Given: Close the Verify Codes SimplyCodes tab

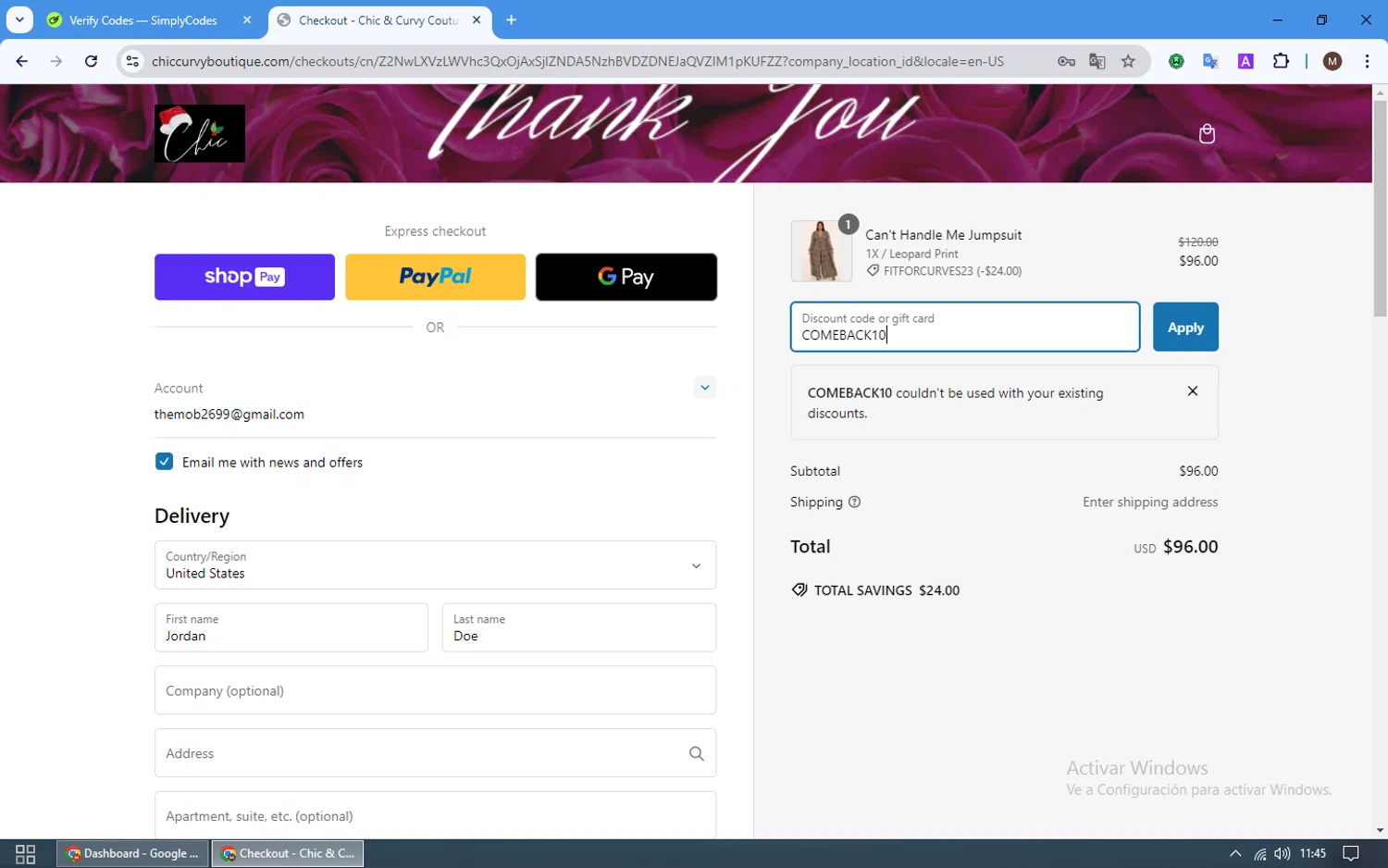Looking at the screenshot, I should [247, 19].
